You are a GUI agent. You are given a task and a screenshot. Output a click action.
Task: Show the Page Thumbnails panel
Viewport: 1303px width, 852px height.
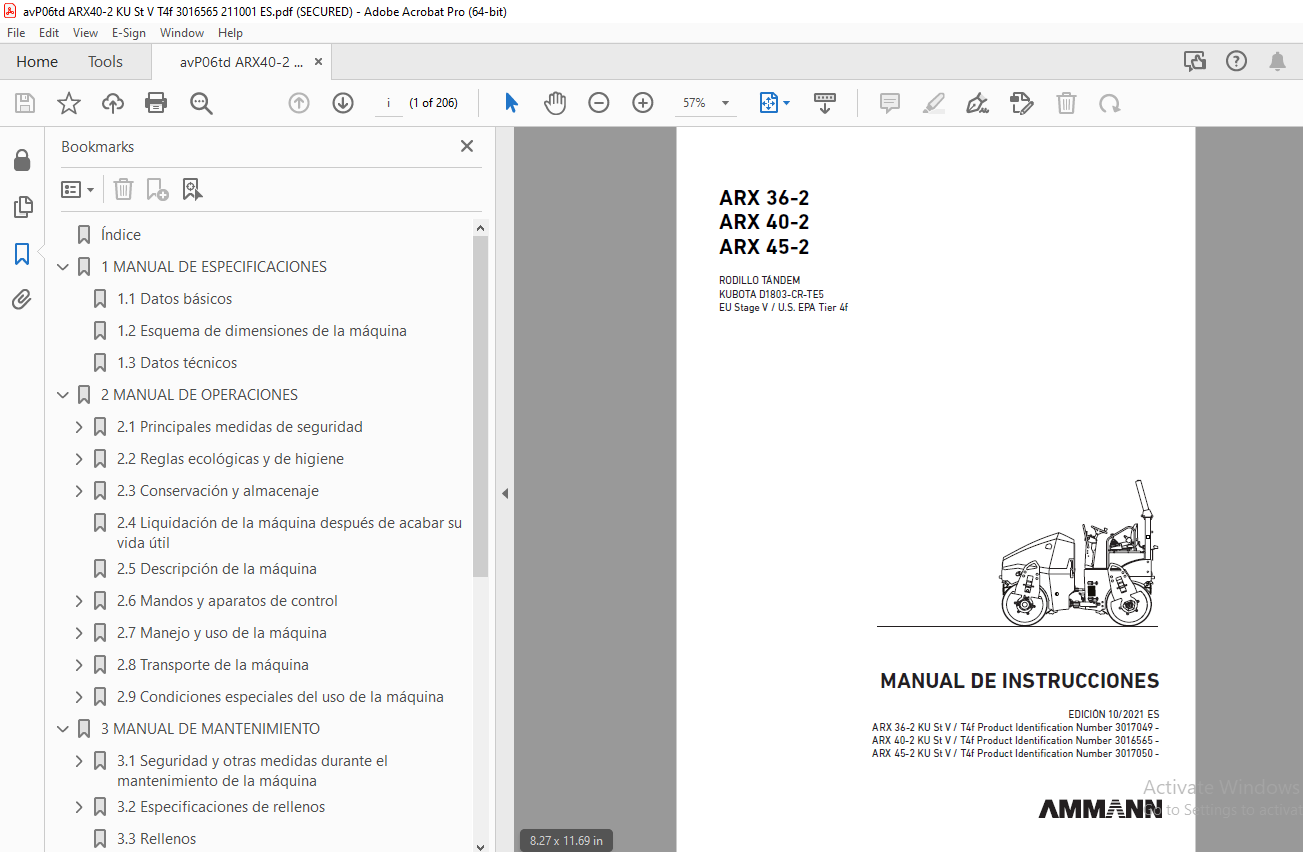(22, 207)
